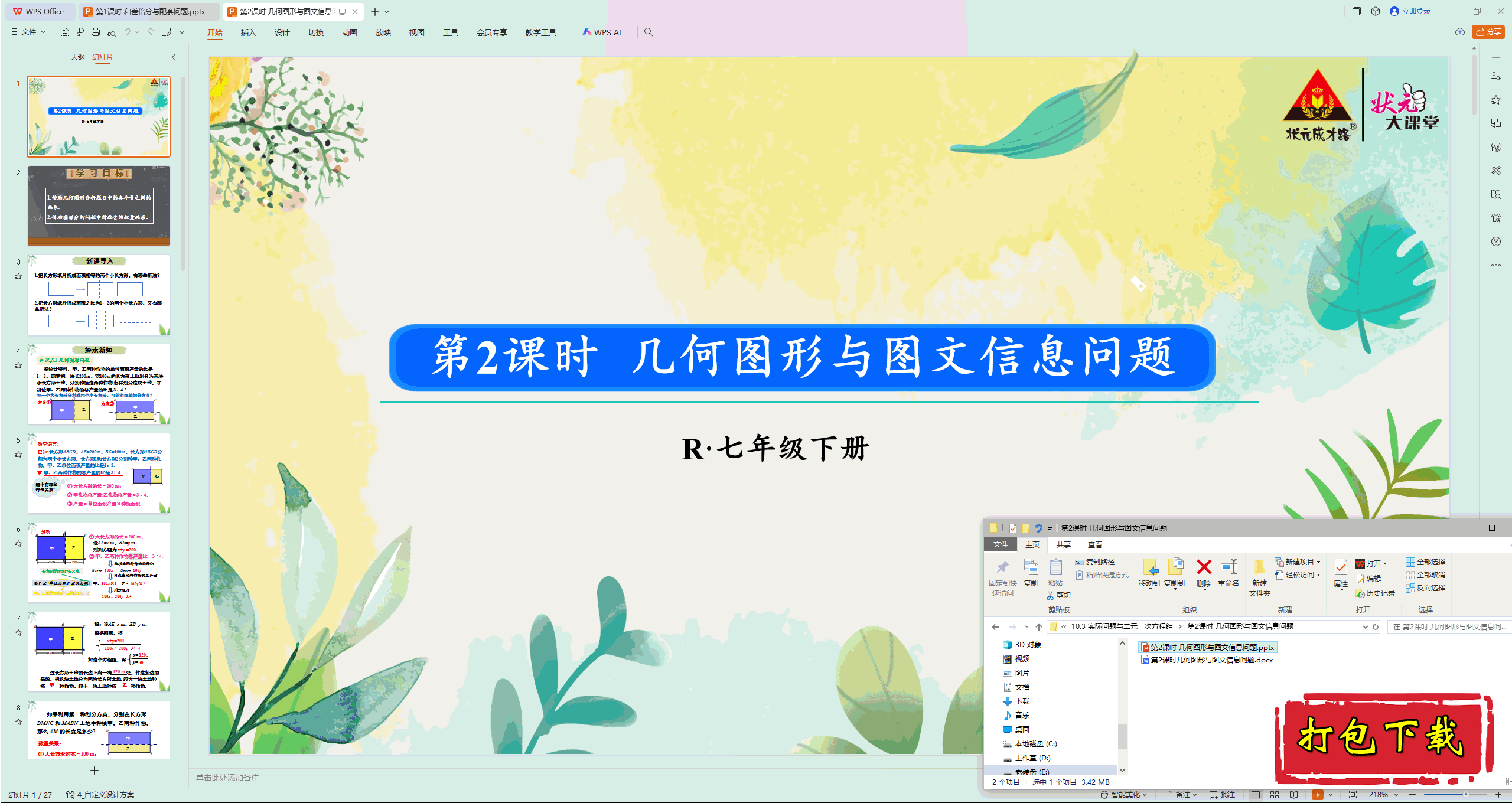Click the Redo arrow icon

point(151,32)
